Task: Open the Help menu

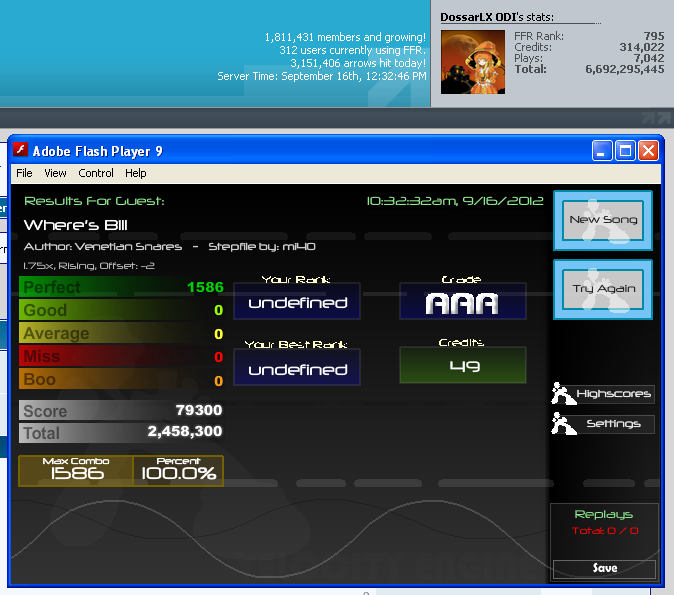Action: coord(135,173)
